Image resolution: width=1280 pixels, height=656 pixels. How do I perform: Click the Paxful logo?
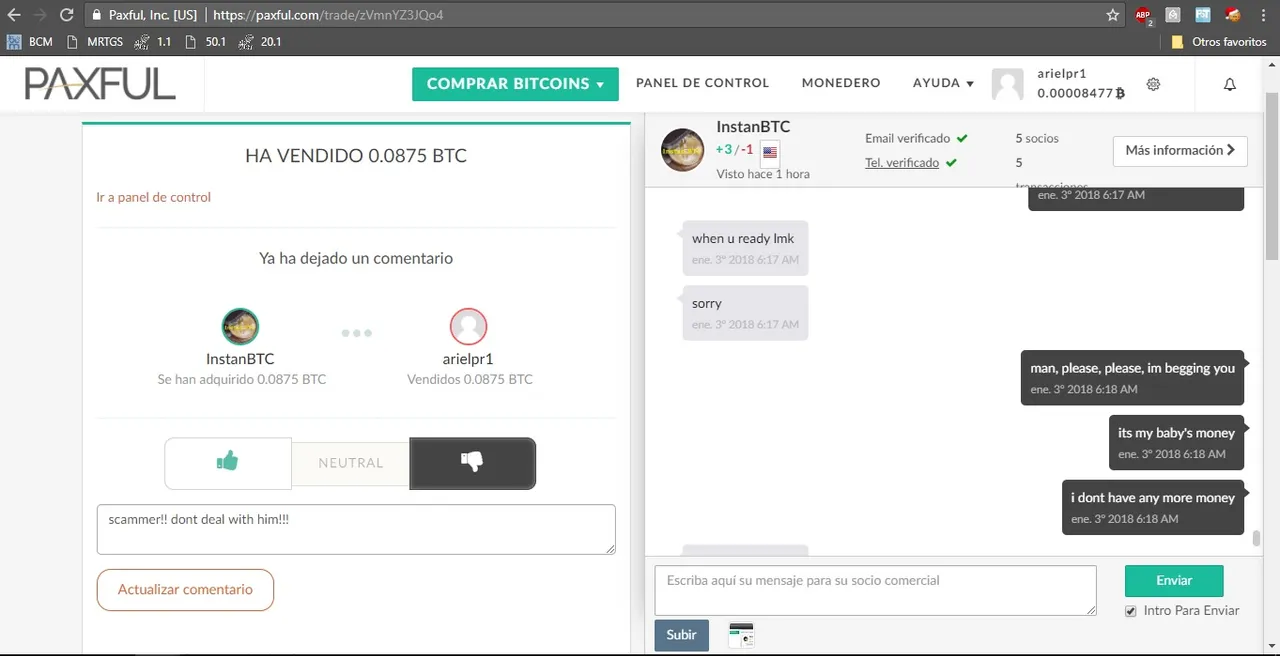click(100, 84)
